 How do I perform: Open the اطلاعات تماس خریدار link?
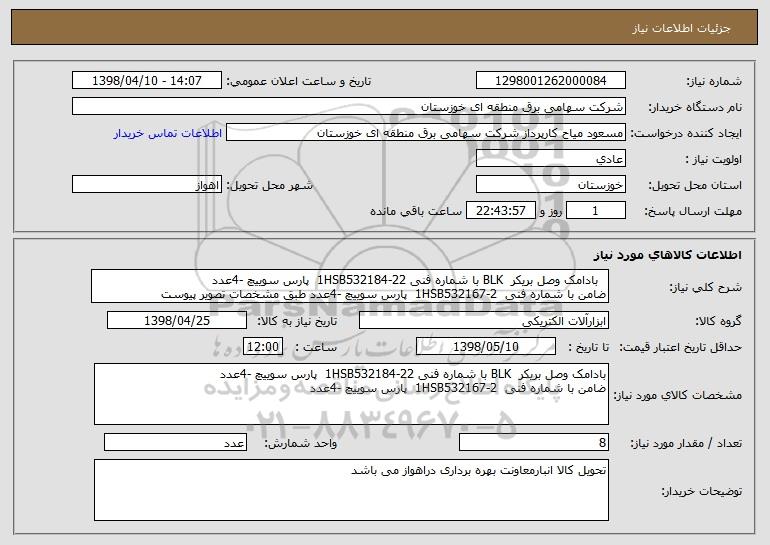click(x=167, y=133)
